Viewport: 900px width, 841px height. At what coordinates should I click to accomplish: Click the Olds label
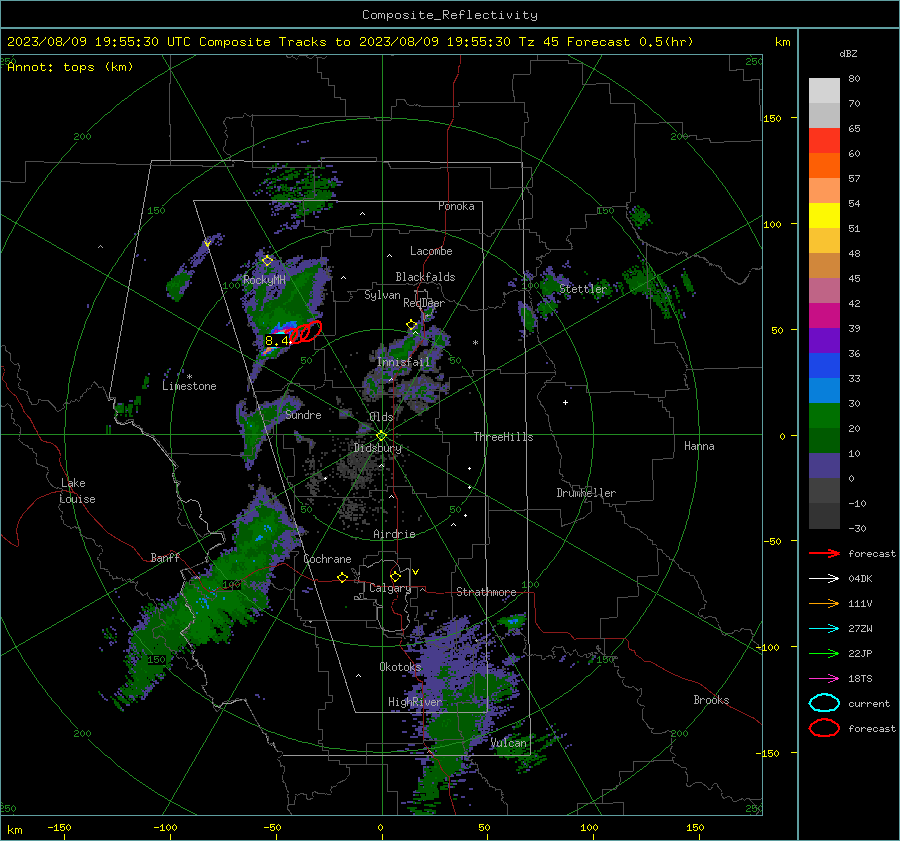click(381, 417)
